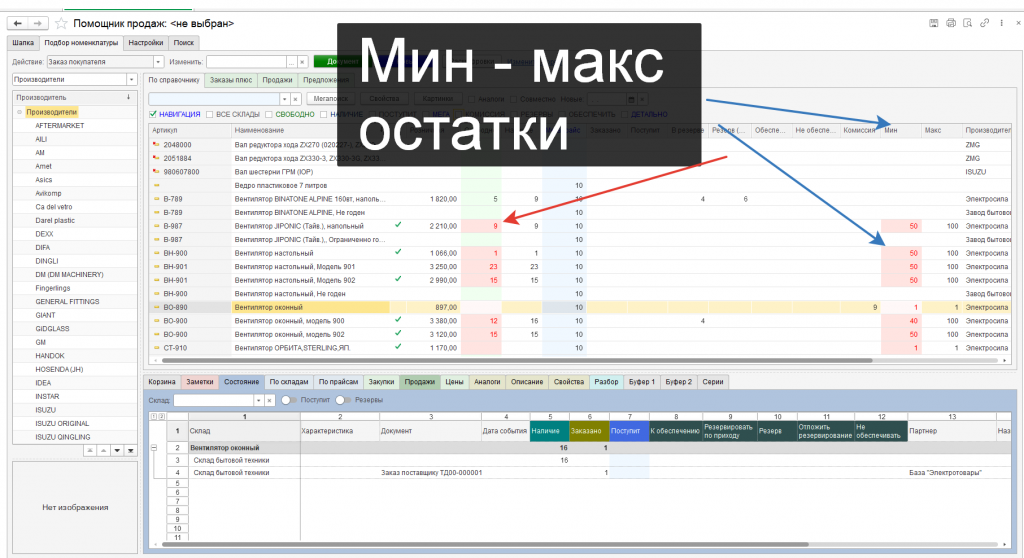Select GENERAL FITTINGS in manufacturer tree
The image size is (1024, 558).
tap(67, 301)
